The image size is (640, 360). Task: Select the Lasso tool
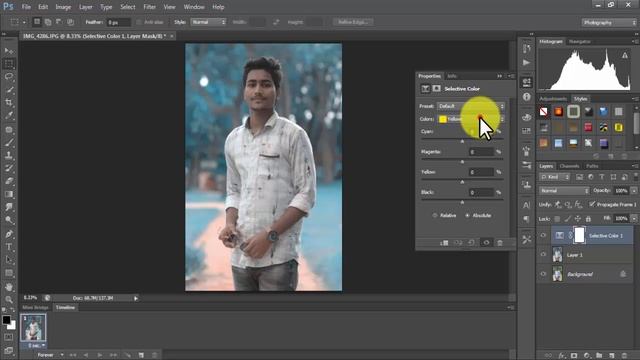pos(9,77)
